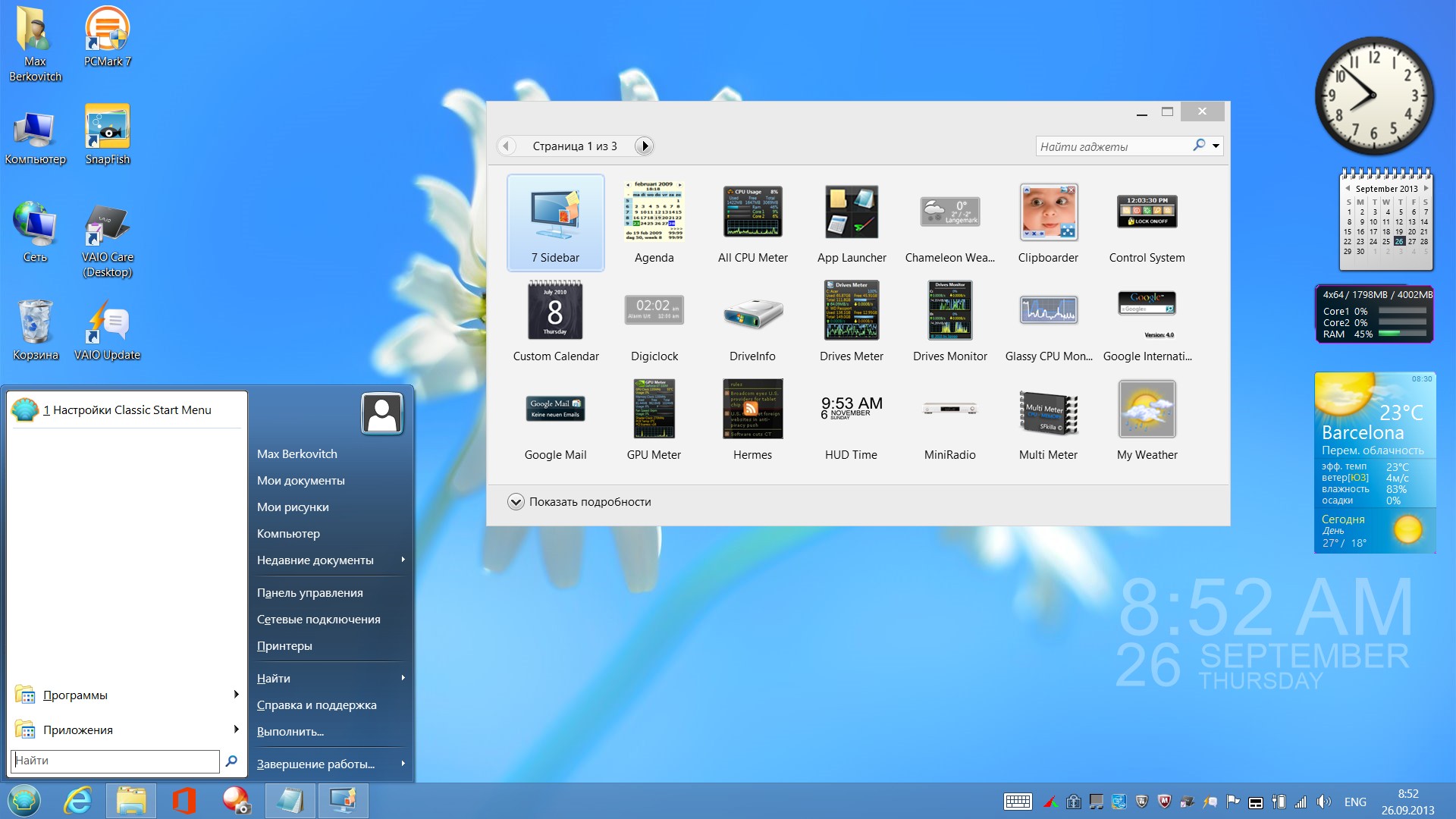Image resolution: width=1456 pixels, height=819 pixels.
Task: Click the Start menu 'Найти' search box
Action: pyautogui.click(x=115, y=761)
